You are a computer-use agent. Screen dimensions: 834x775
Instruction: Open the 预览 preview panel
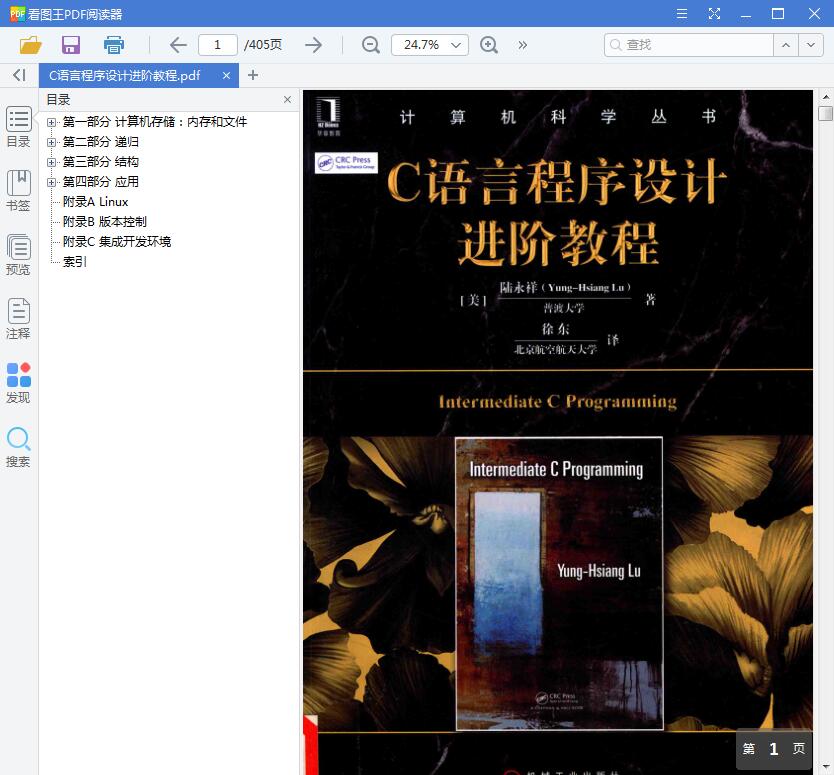pyautogui.click(x=18, y=254)
